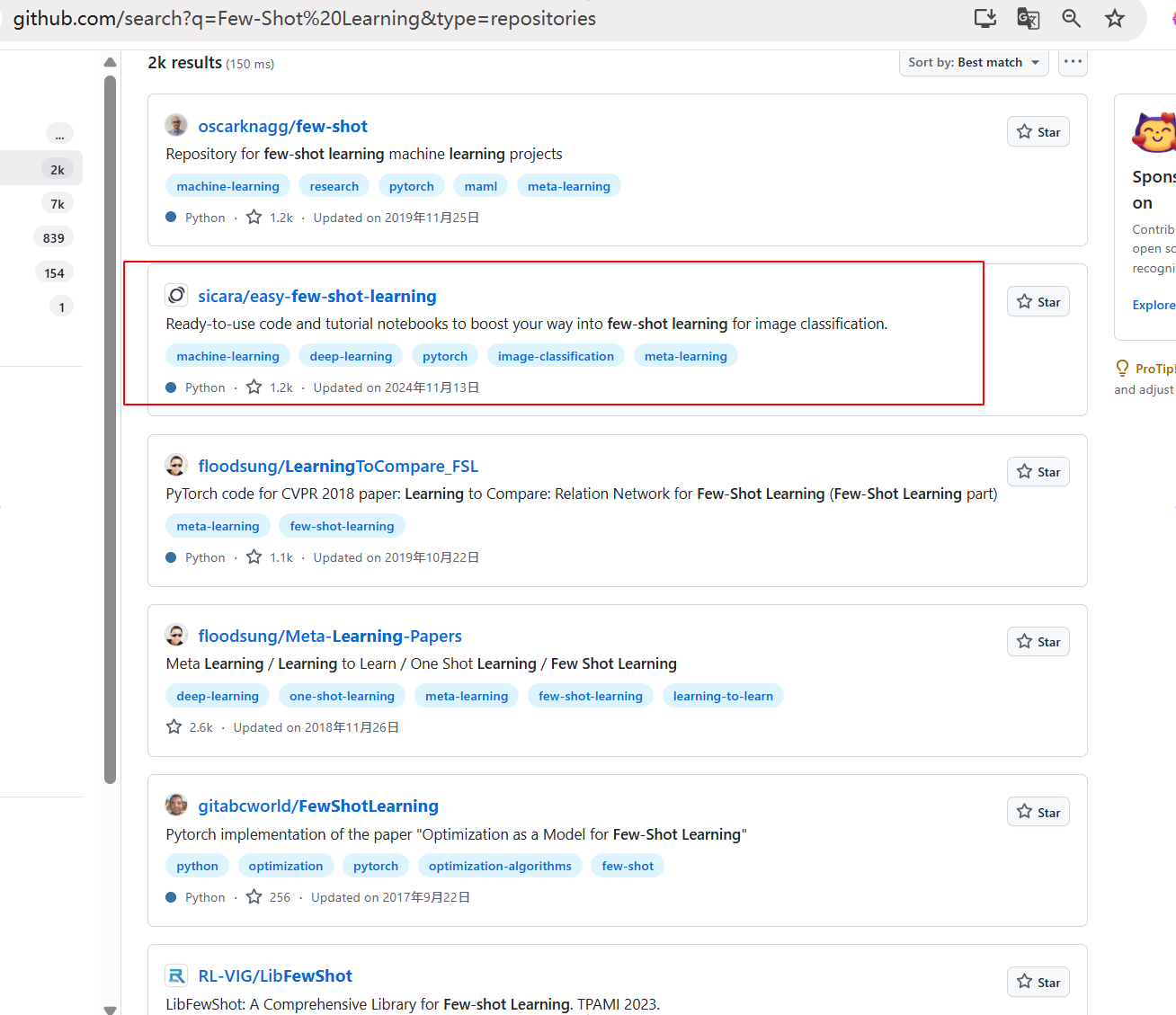The height and width of the screenshot is (1015, 1176).
Task: Click floodsung avatar next to Meta-Learning-Papers
Action: (176, 635)
